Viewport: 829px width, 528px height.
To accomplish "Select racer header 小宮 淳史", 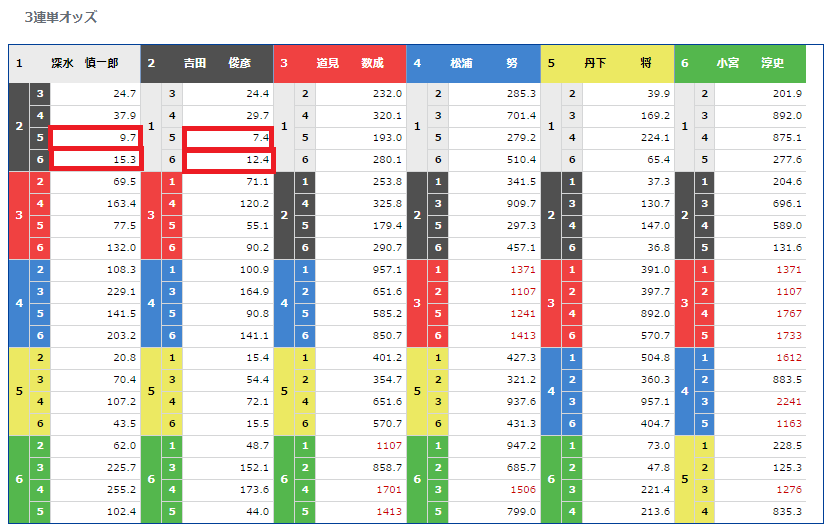I will point(740,63).
